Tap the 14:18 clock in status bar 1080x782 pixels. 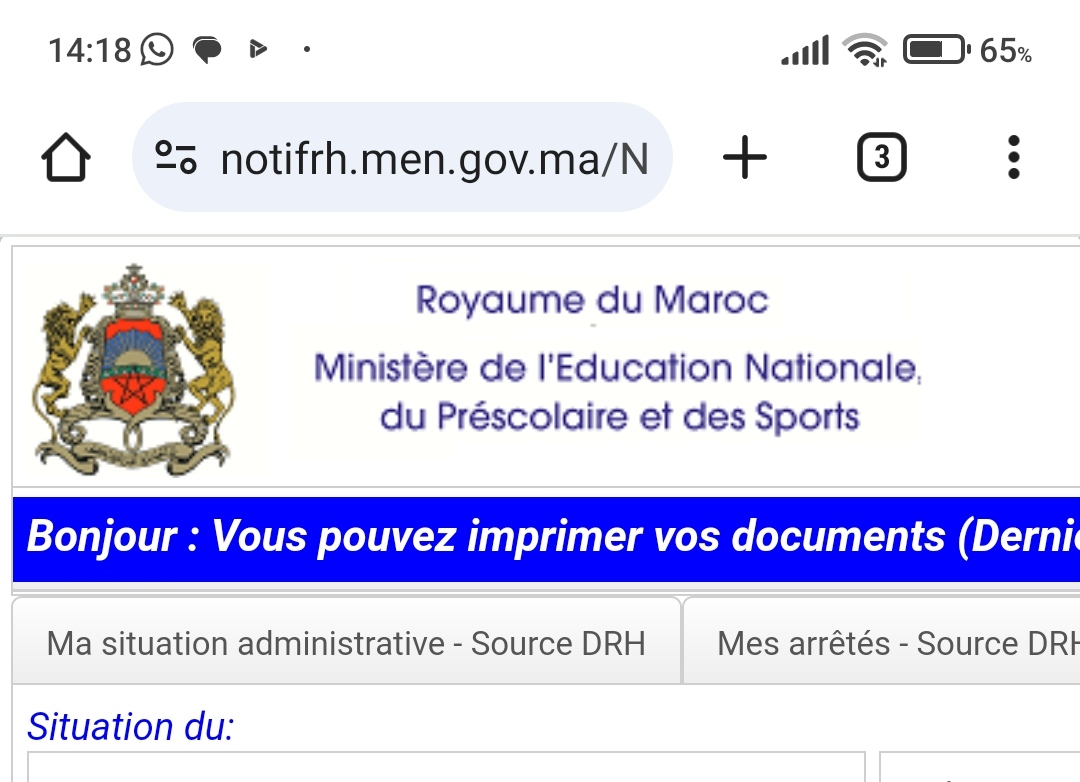click(x=90, y=50)
